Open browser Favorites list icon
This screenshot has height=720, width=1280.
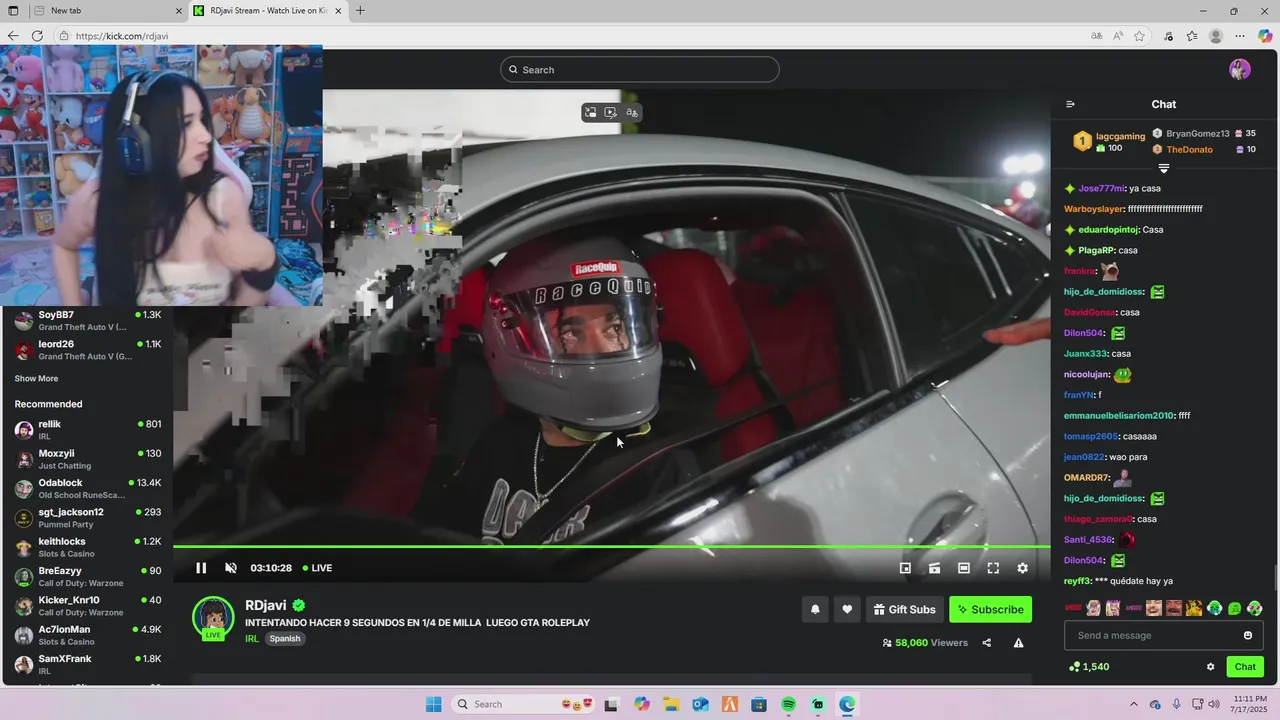(x=1192, y=36)
